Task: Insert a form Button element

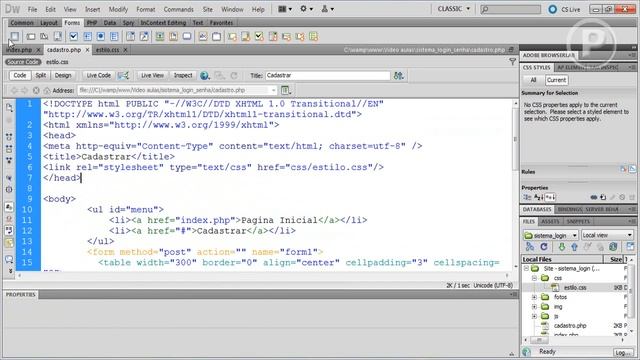Action: (x=187, y=36)
